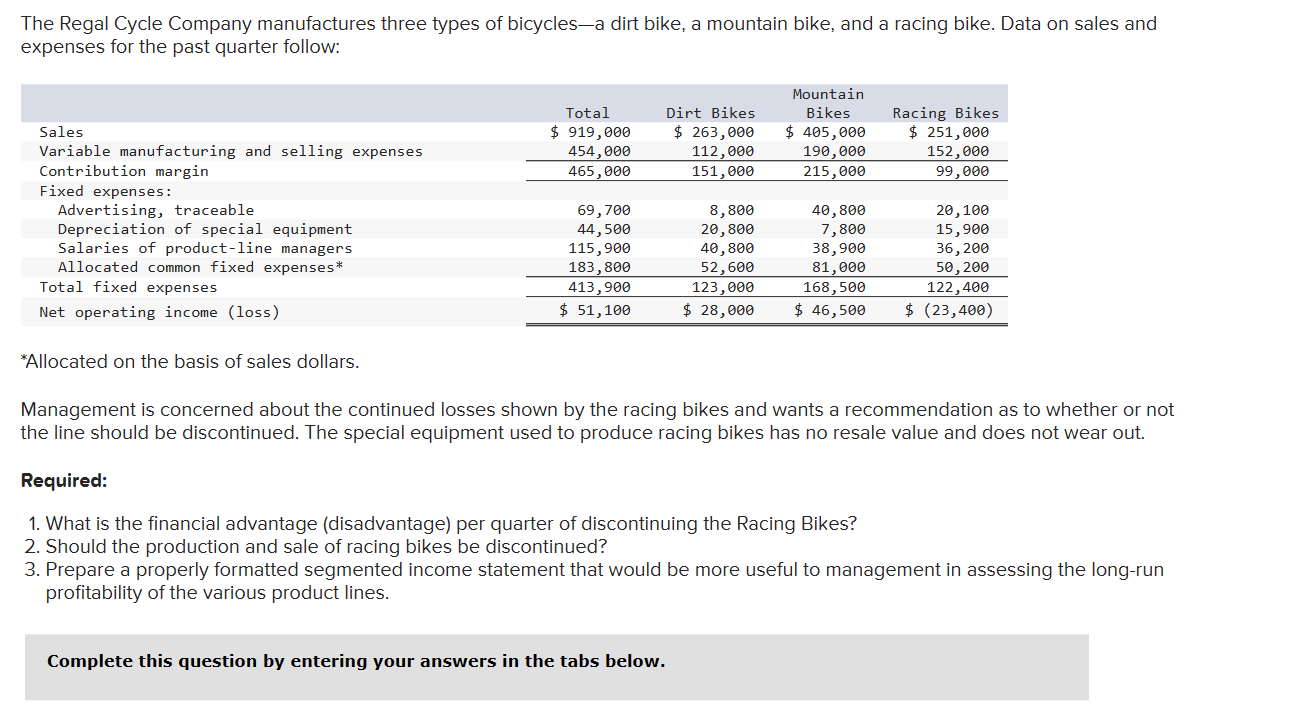The height and width of the screenshot is (707, 1292).
Task: Click the 'Total fixed expenses' label
Action: pos(128,287)
